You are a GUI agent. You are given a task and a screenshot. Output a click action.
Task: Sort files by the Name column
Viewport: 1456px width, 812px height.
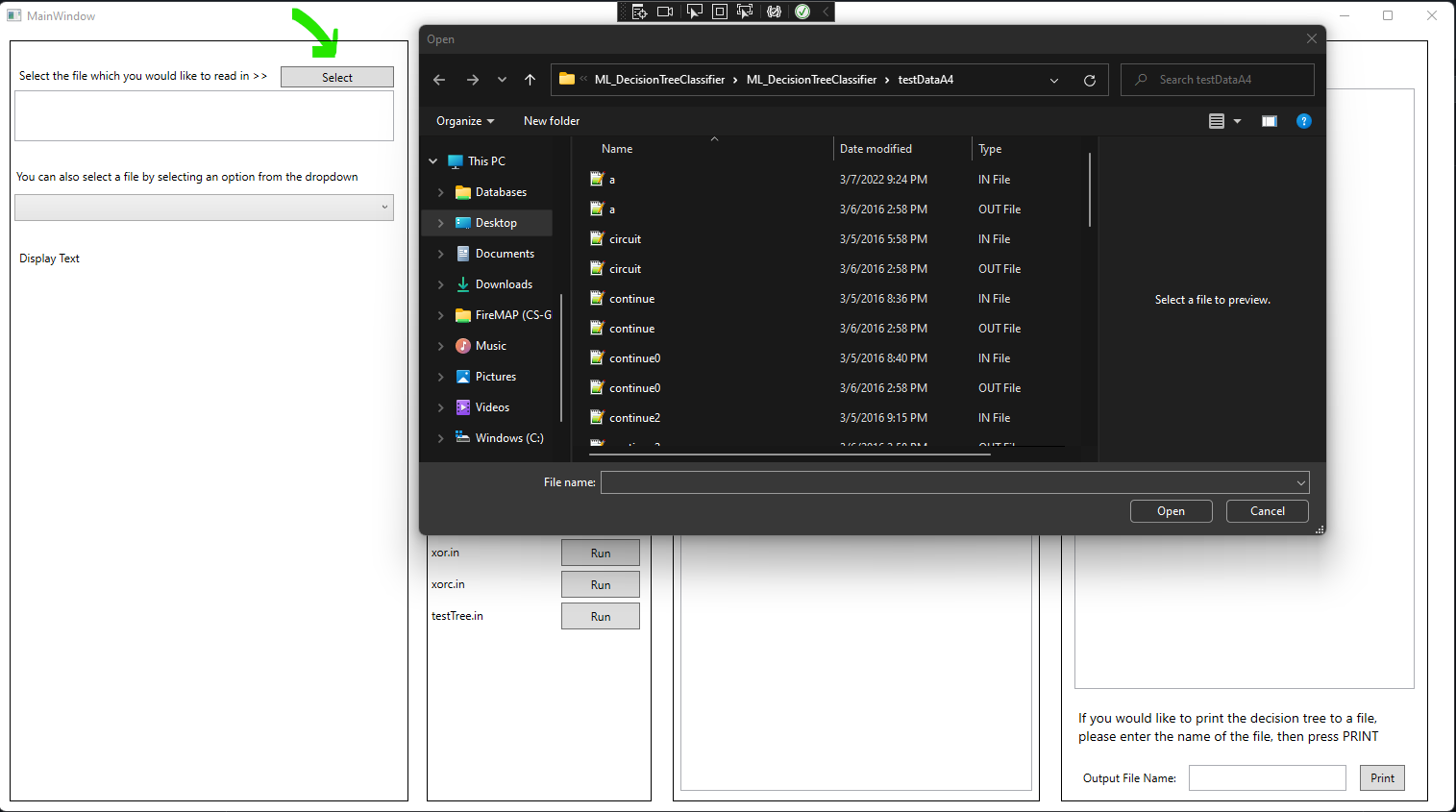[617, 149]
